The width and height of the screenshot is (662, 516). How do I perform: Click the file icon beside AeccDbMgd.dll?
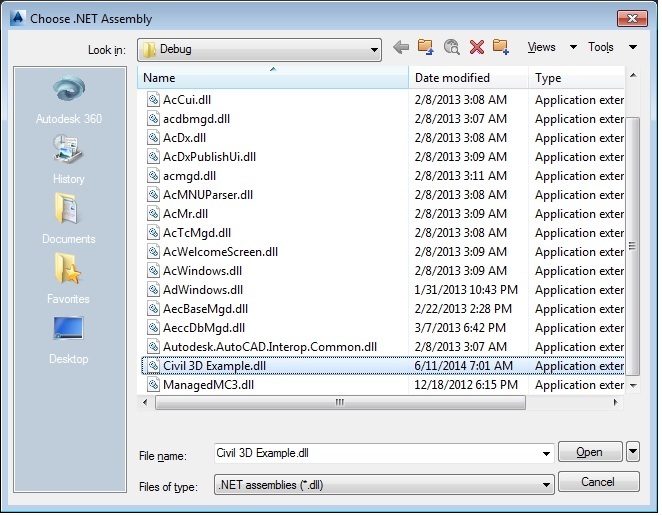coord(153,328)
